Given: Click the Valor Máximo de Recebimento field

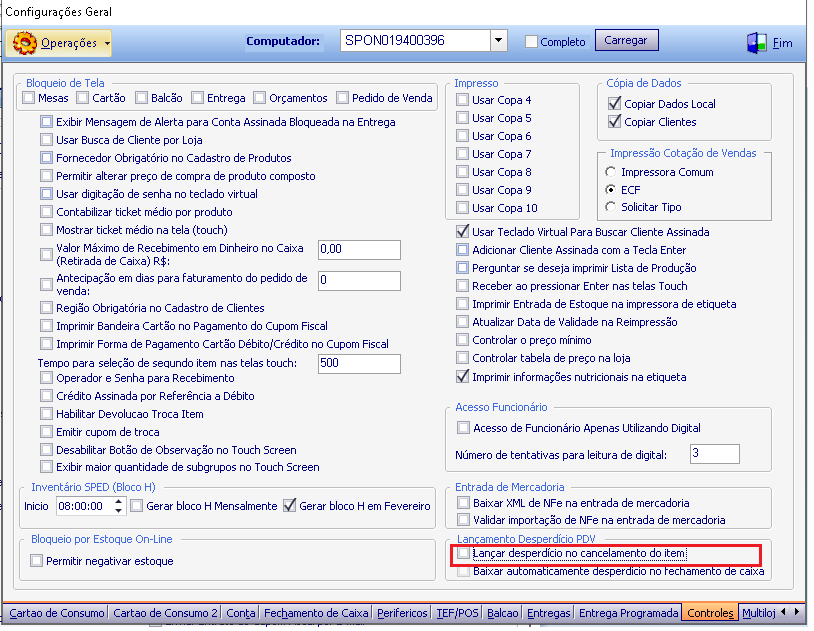Looking at the screenshot, I should pyautogui.click(x=359, y=250).
